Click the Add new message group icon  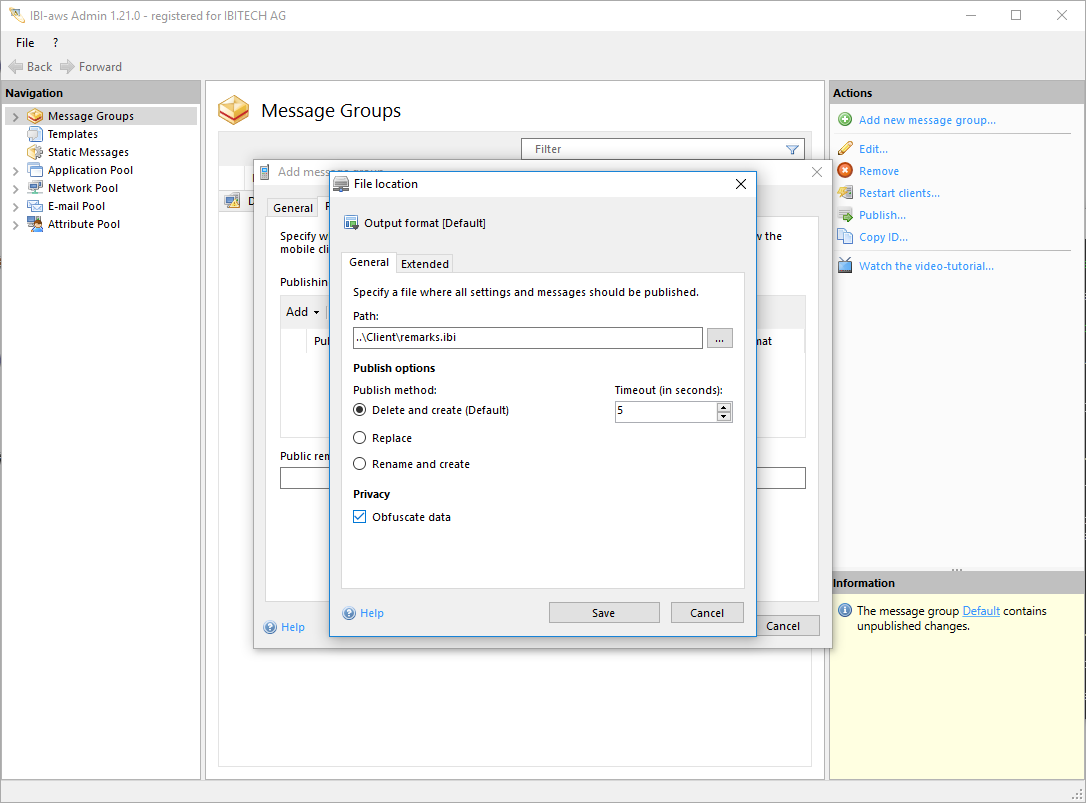click(x=845, y=120)
